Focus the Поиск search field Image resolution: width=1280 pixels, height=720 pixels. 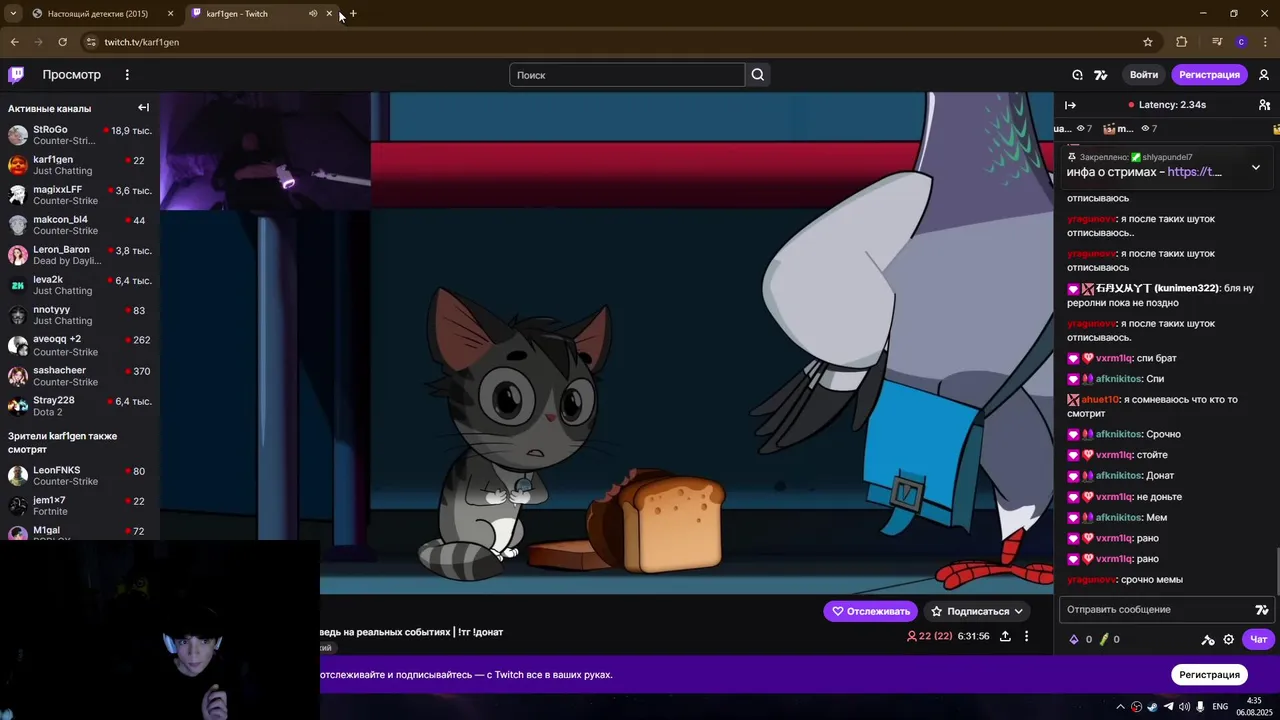pos(627,75)
